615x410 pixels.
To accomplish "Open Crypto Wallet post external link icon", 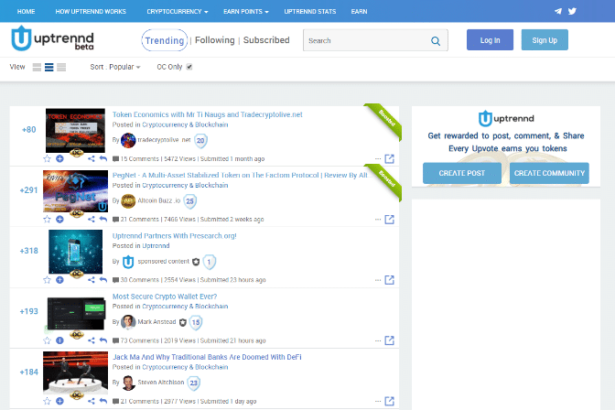I will (389, 340).
